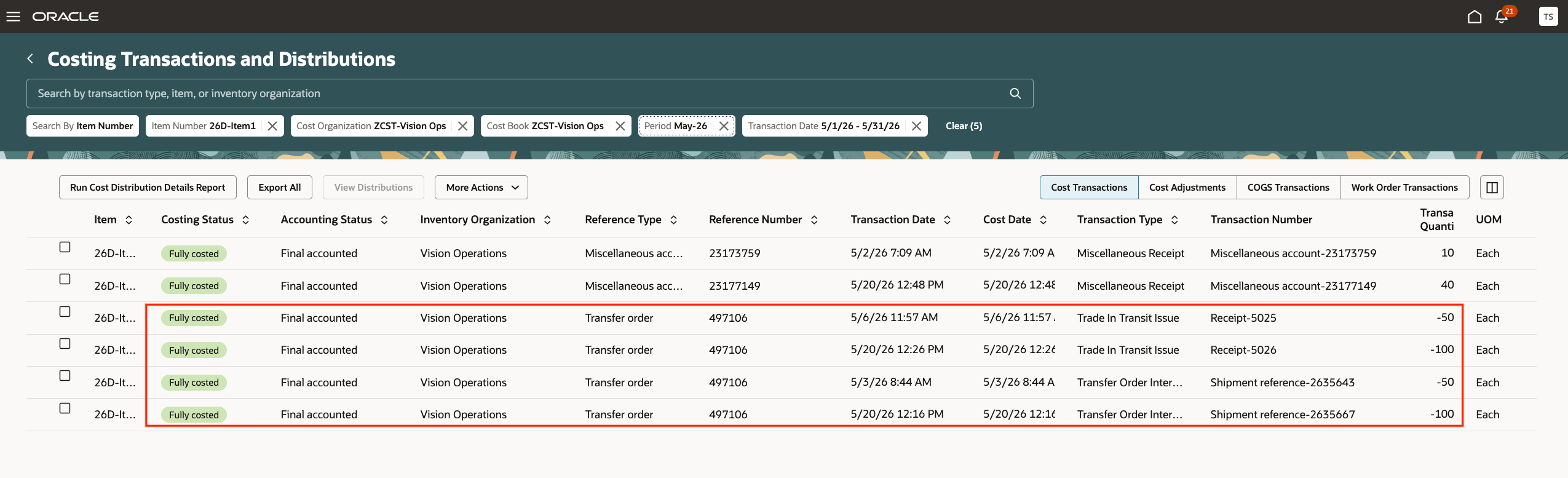This screenshot has height=478, width=1568.
Task: Open the Search By Item Number chip
Action: click(x=82, y=126)
